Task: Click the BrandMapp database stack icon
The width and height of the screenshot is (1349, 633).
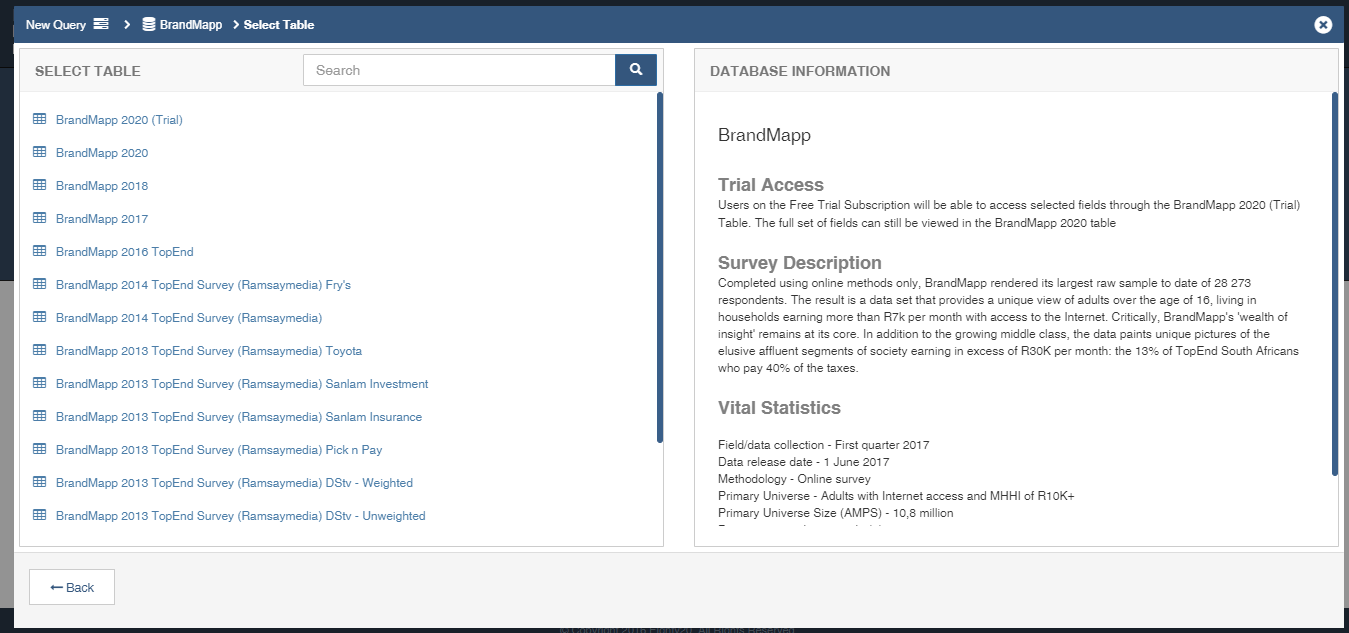Action: 148,24
